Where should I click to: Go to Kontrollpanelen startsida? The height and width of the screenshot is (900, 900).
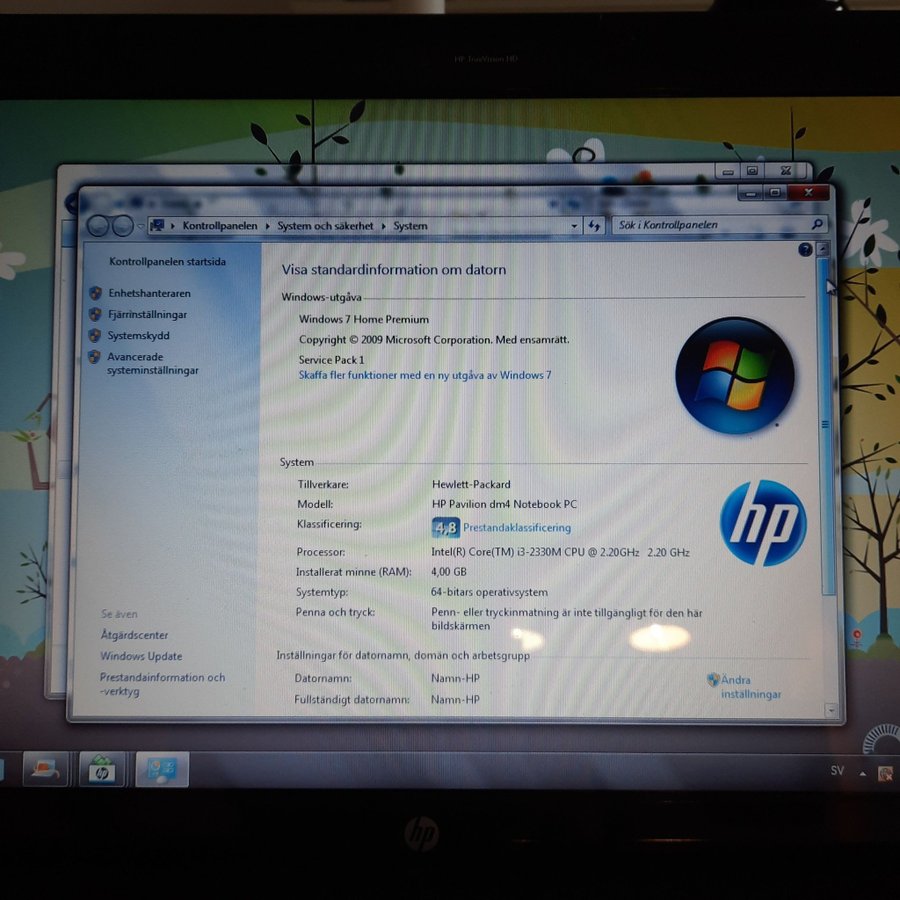[167, 262]
